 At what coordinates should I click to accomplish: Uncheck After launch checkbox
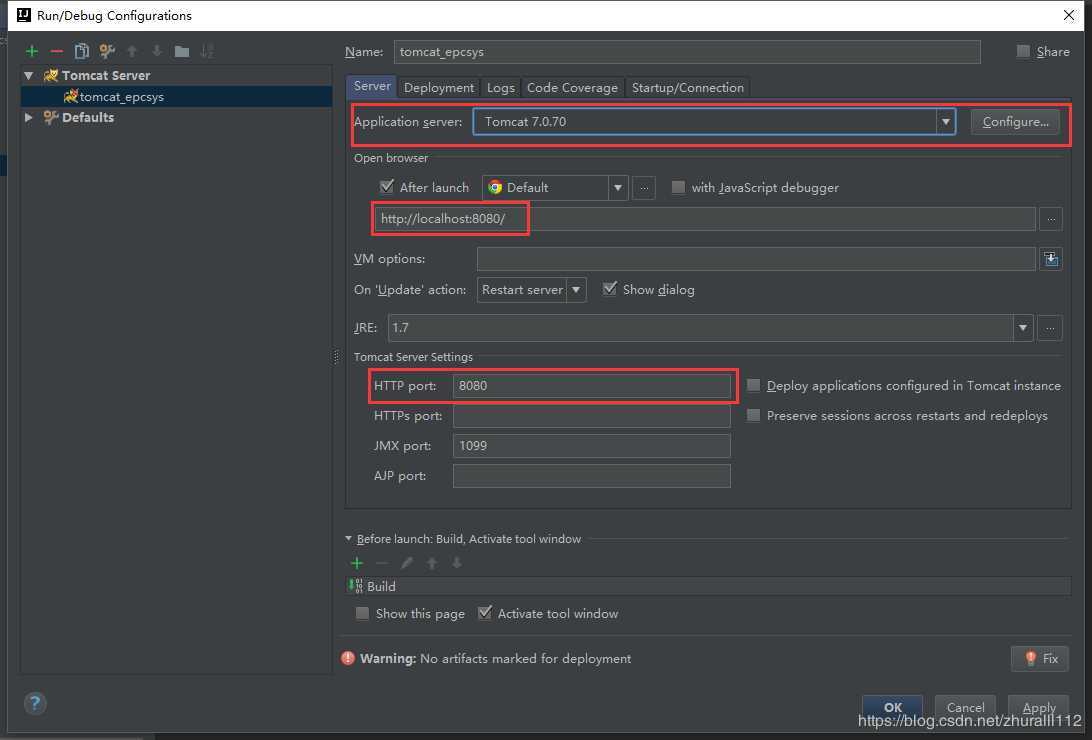[x=387, y=187]
